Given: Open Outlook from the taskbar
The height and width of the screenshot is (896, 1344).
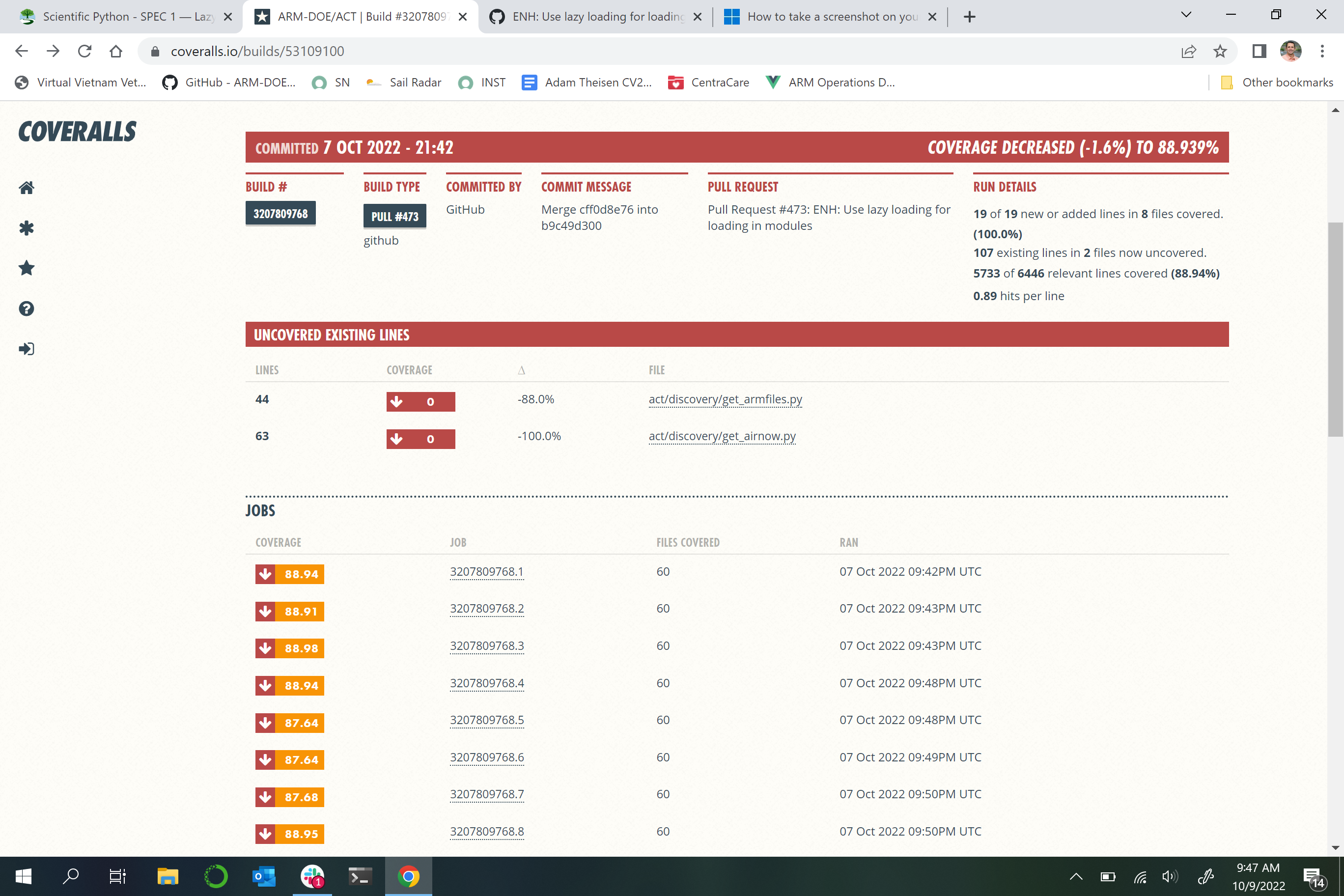Looking at the screenshot, I should (x=263, y=876).
